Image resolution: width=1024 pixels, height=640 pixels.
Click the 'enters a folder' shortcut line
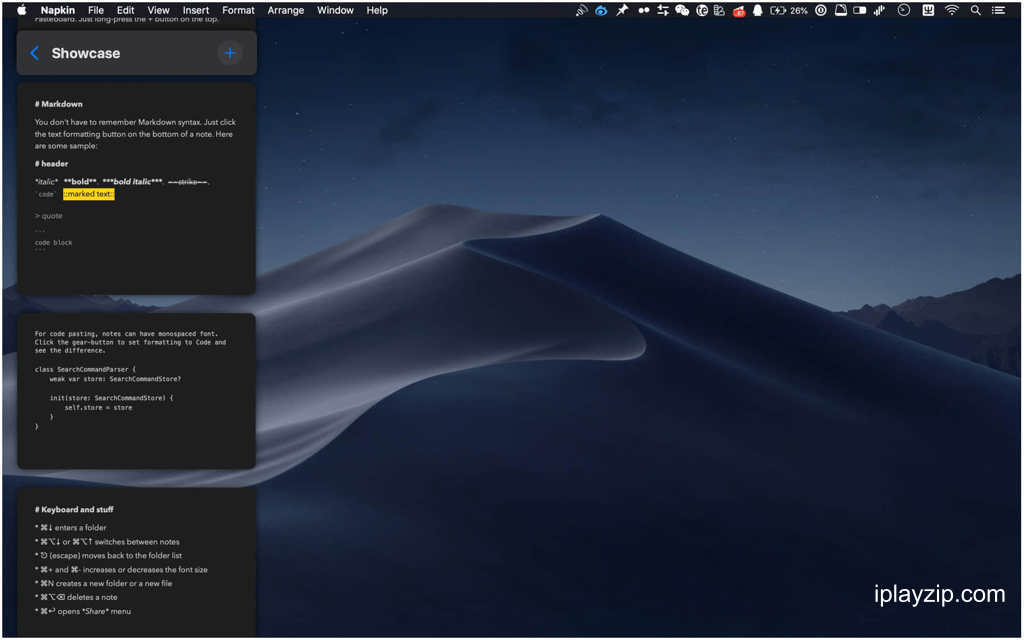pos(71,528)
